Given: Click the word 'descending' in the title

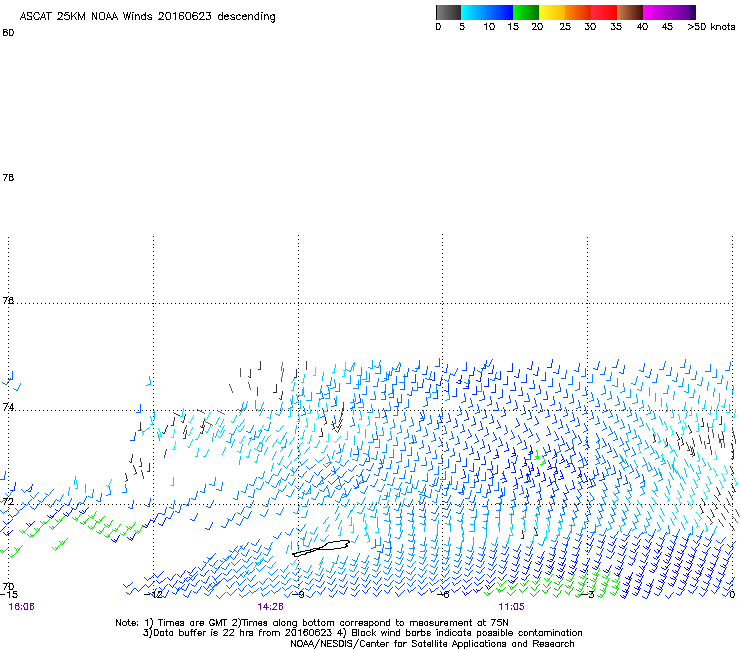Looking at the screenshot, I should coord(246,17).
